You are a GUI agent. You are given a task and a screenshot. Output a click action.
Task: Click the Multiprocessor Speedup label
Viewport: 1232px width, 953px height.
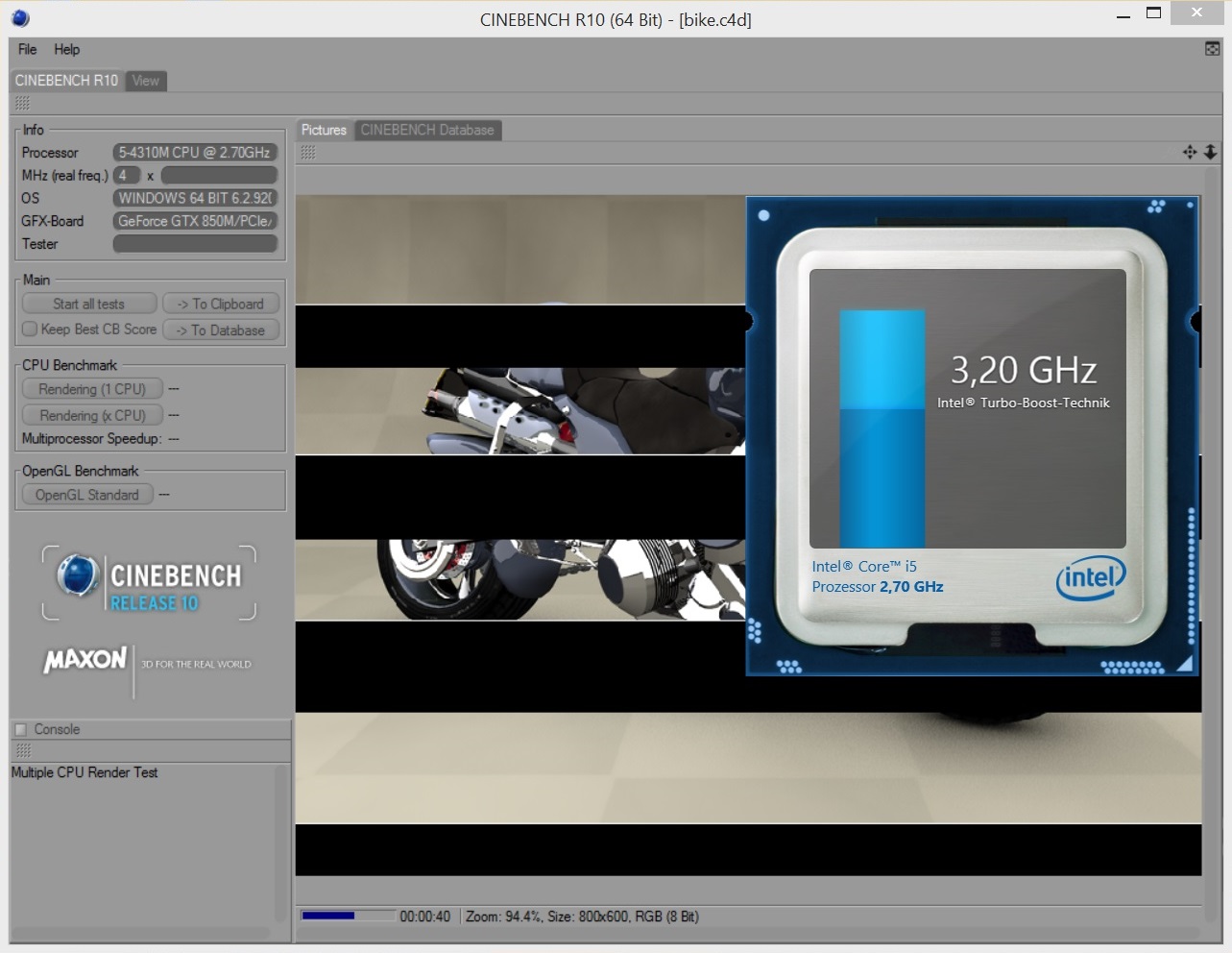[x=91, y=439]
